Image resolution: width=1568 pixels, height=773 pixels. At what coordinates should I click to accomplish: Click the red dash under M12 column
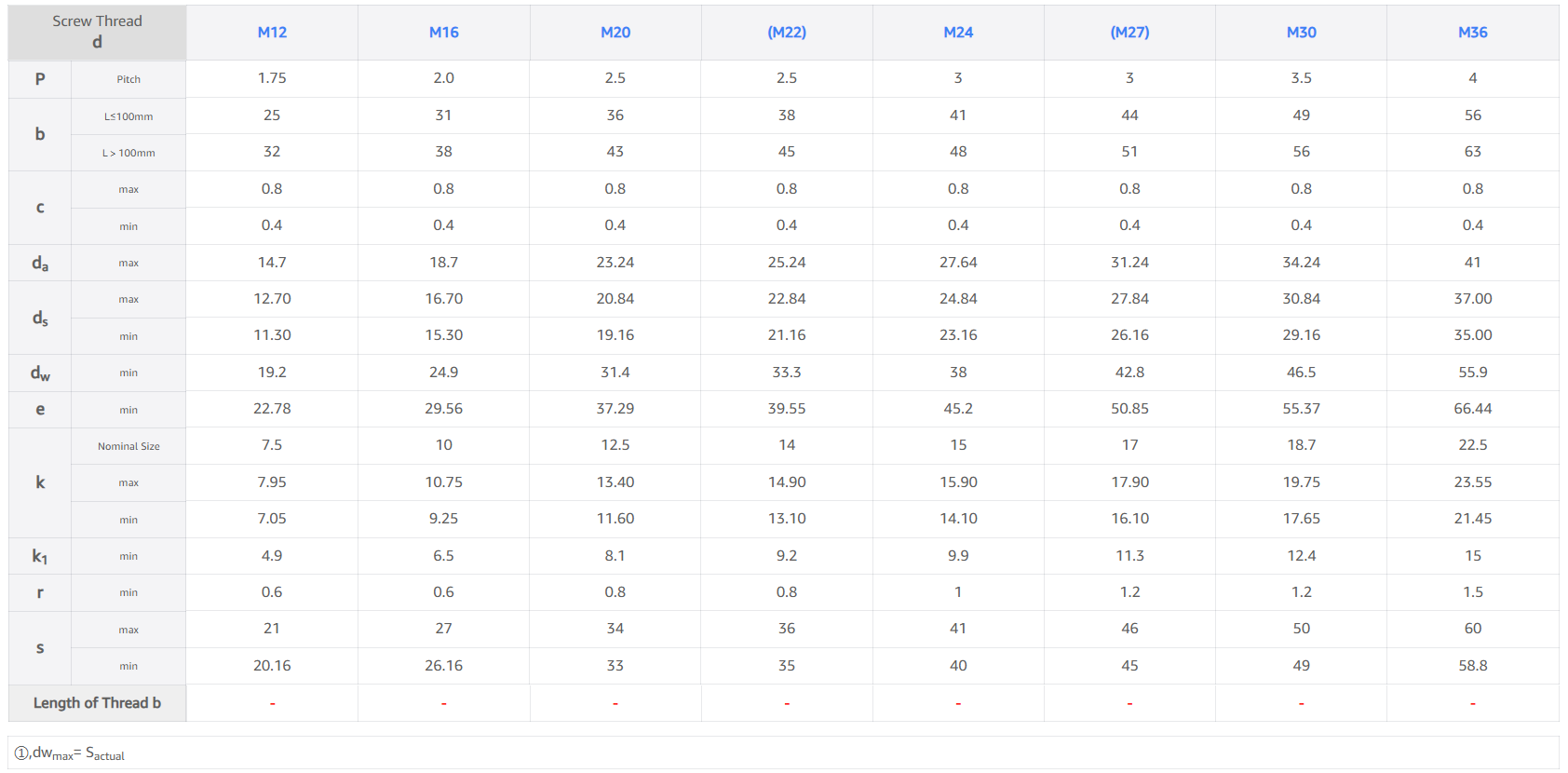click(272, 704)
